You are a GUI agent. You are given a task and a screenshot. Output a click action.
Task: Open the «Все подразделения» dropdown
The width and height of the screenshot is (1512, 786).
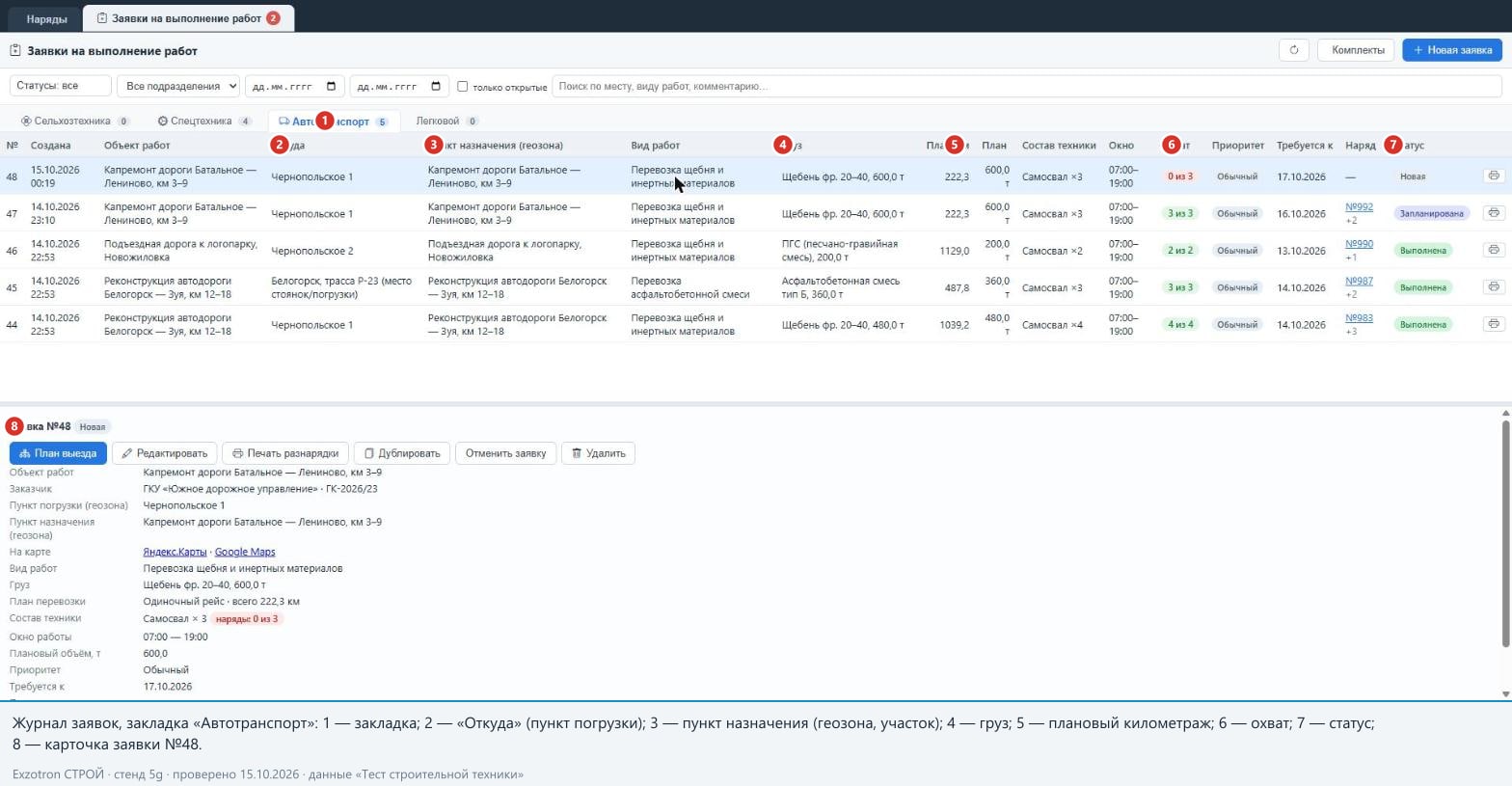178,86
